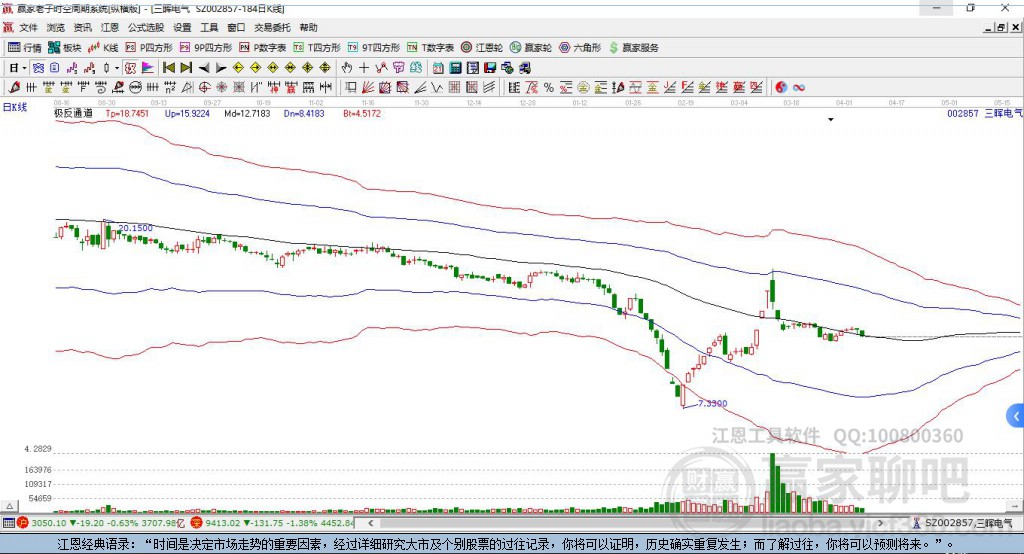This screenshot has width=1024, height=554.
Task: Click the bottom scrollbar right arrow
Action: [880, 523]
